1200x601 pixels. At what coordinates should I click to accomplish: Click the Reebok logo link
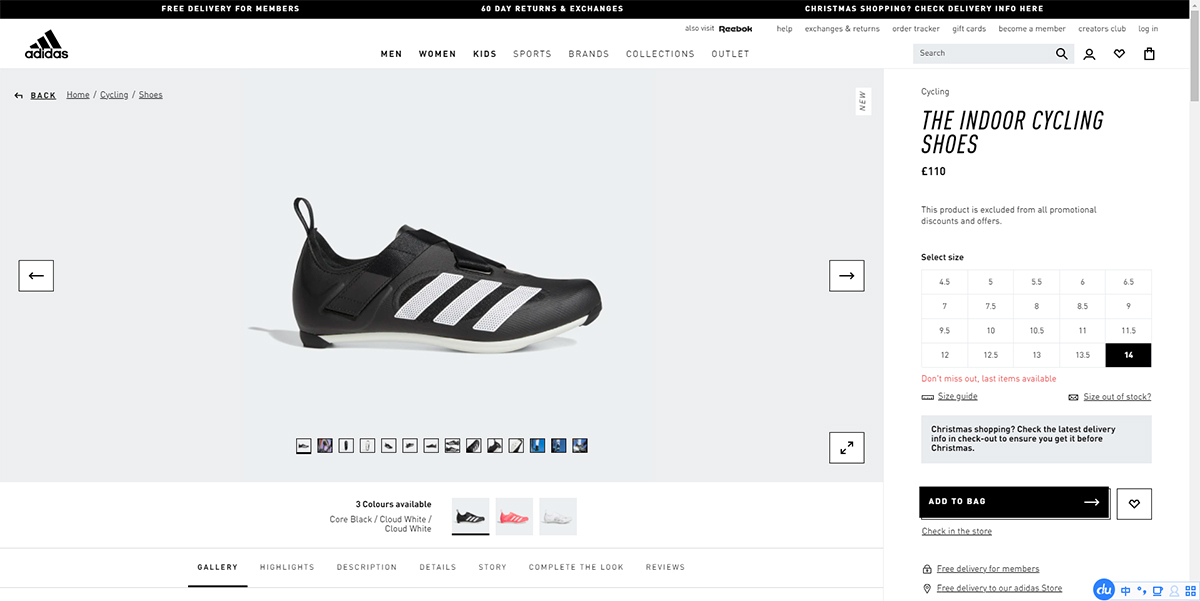click(x=735, y=29)
